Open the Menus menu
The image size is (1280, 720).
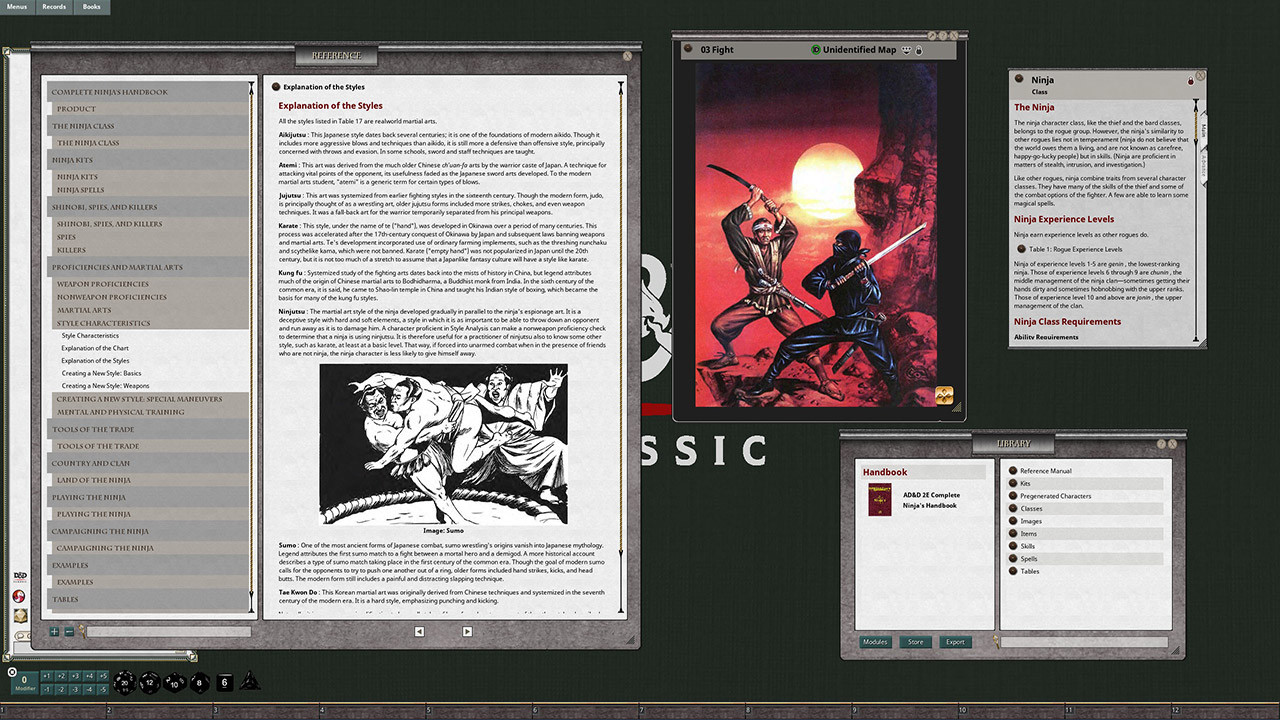(17, 7)
